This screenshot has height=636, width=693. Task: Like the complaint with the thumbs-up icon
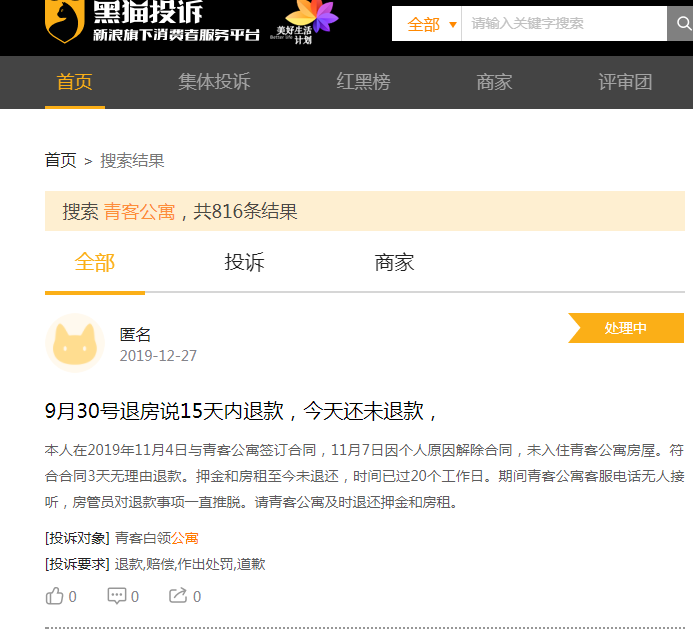[x=54, y=596]
